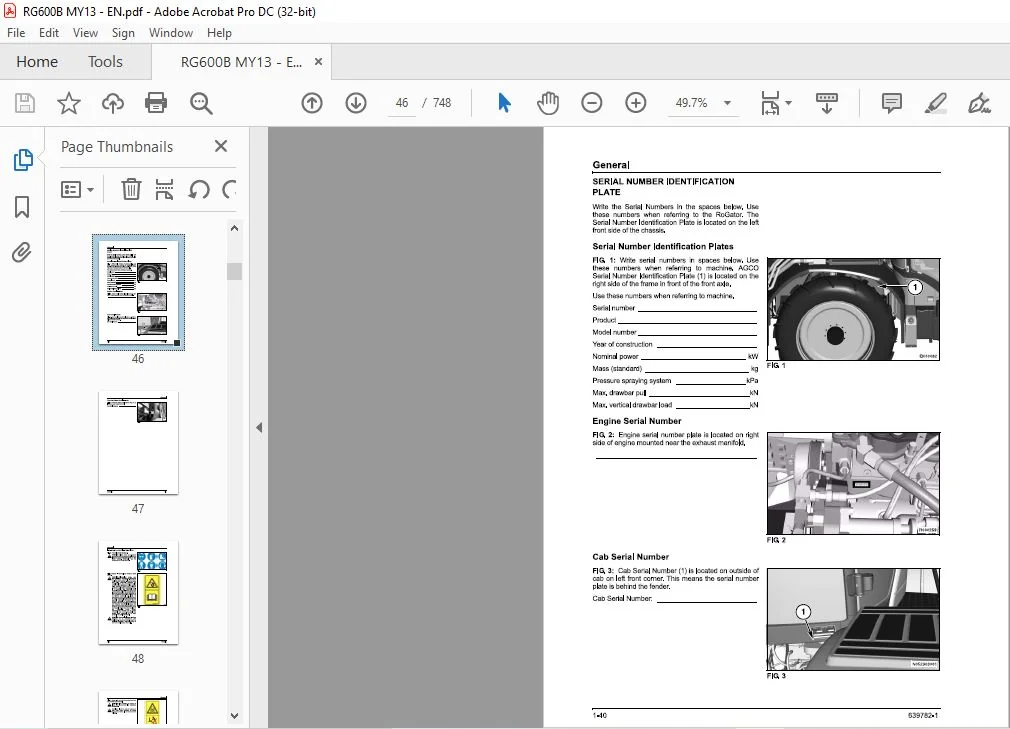Click 'Serial Number Identification Plates' heading
The image size is (1010, 729).
(663, 247)
